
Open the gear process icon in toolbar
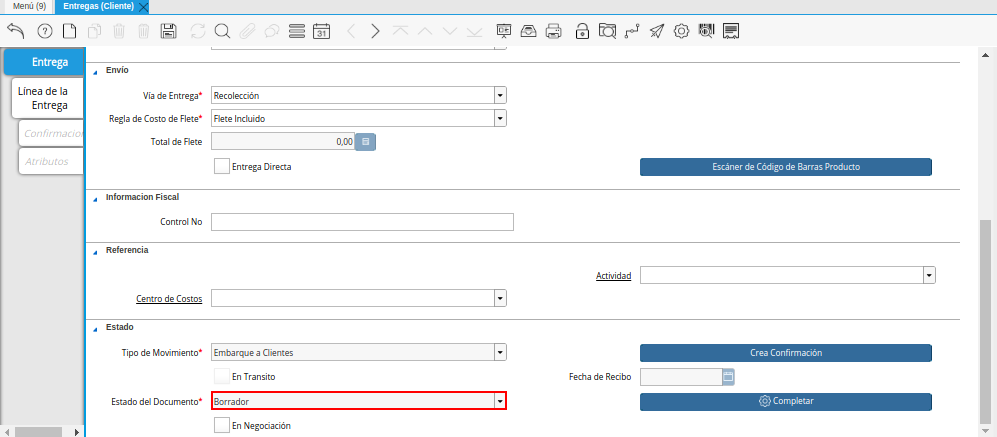682,31
